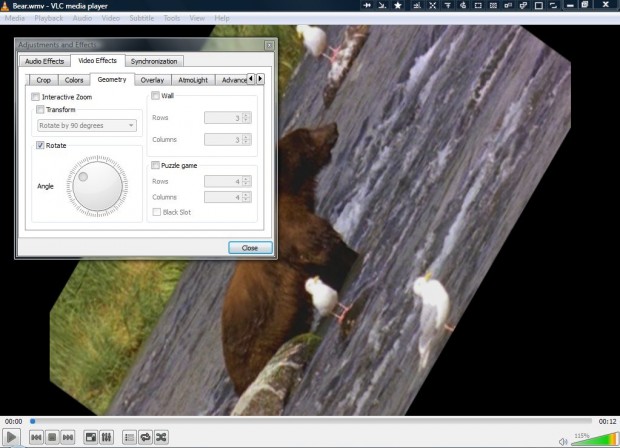Click Puzzle game Columns spinner arrows
The height and width of the screenshot is (448, 620).
[x=246, y=197]
